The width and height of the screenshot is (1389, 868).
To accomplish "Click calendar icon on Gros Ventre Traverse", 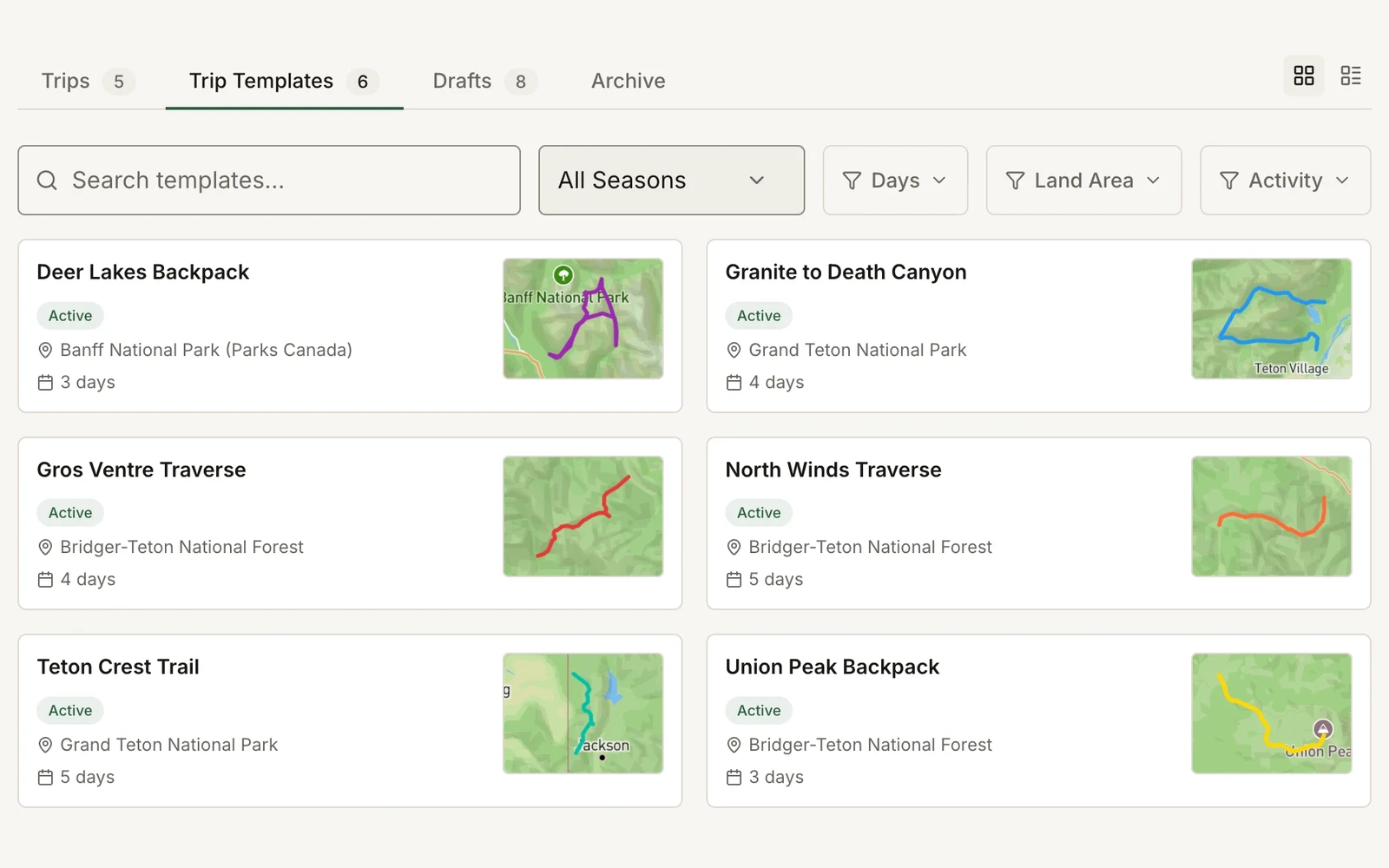I will (x=45, y=579).
